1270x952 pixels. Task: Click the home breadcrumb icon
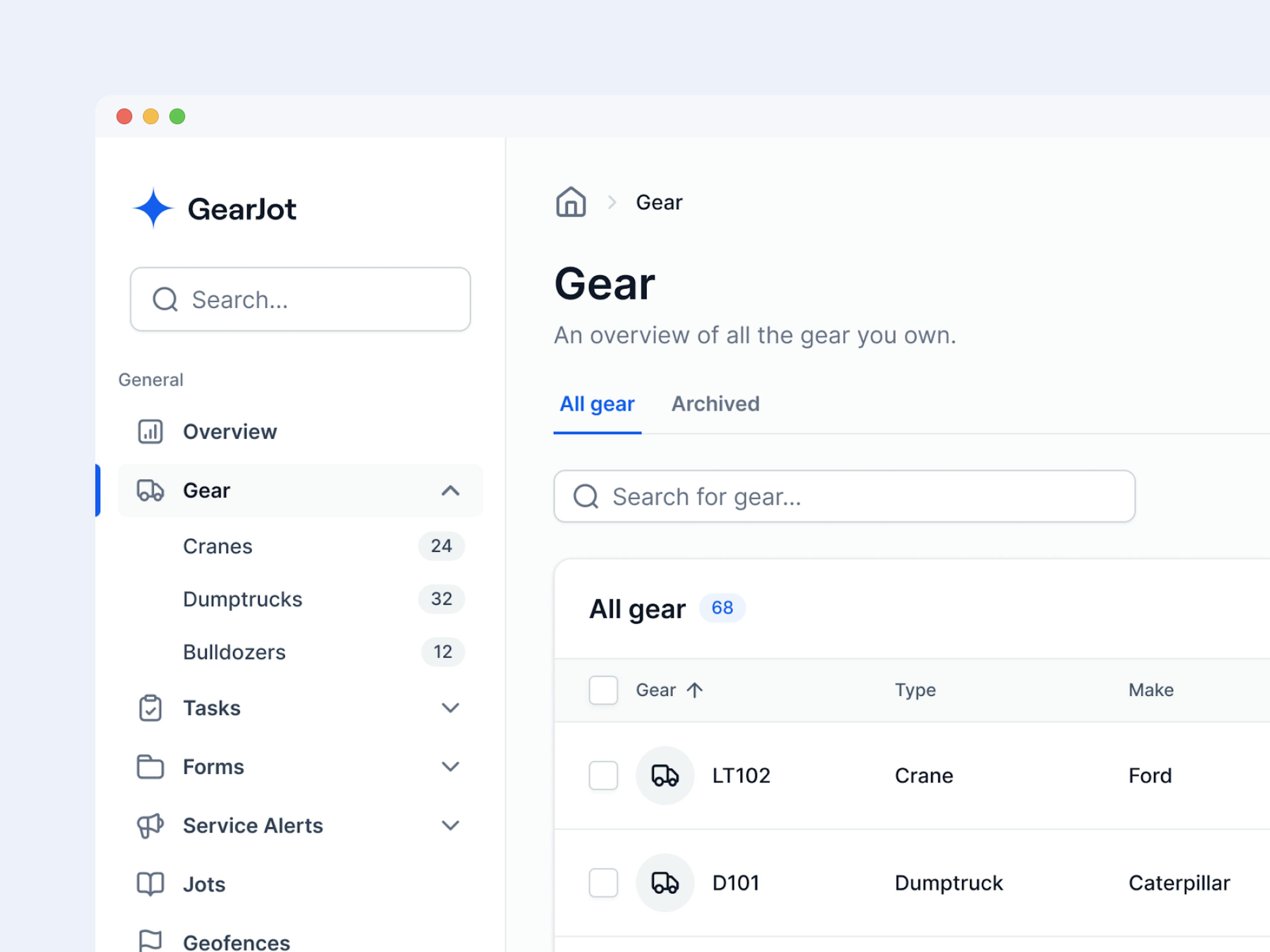point(571,202)
